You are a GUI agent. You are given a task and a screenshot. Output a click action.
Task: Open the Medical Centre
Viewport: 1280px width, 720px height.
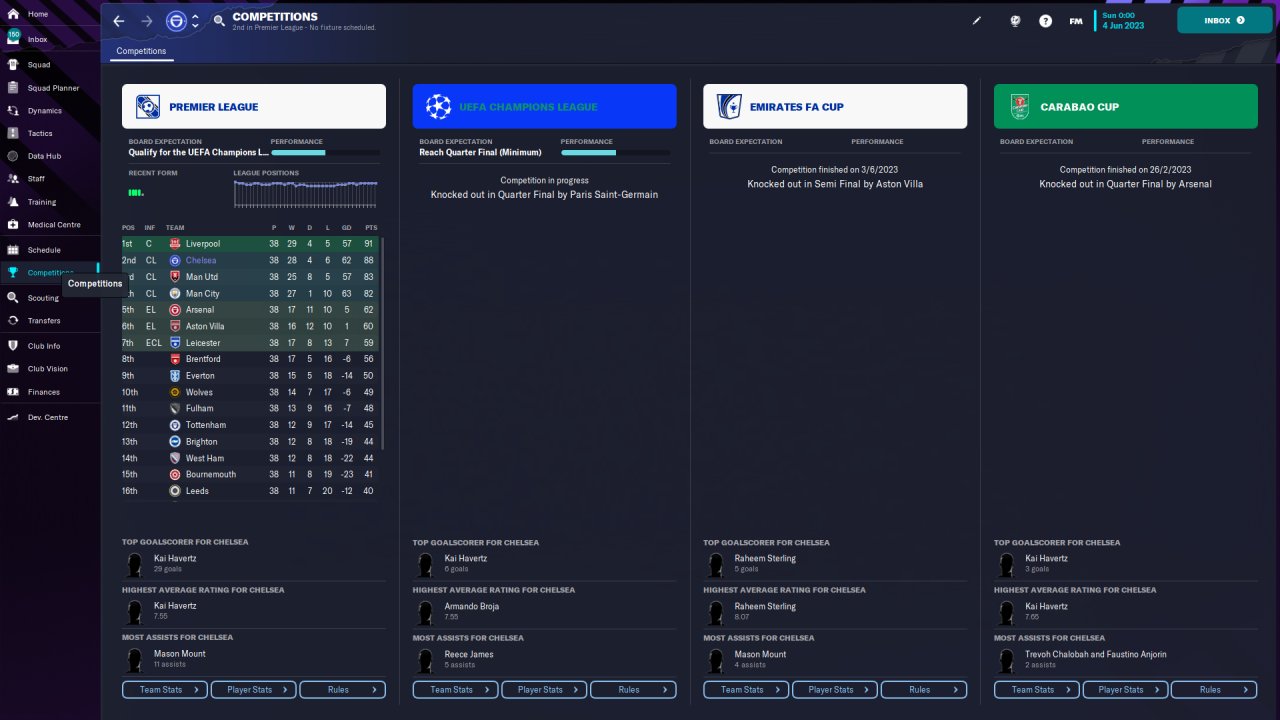pyautogui.click(x=54, y=225)
